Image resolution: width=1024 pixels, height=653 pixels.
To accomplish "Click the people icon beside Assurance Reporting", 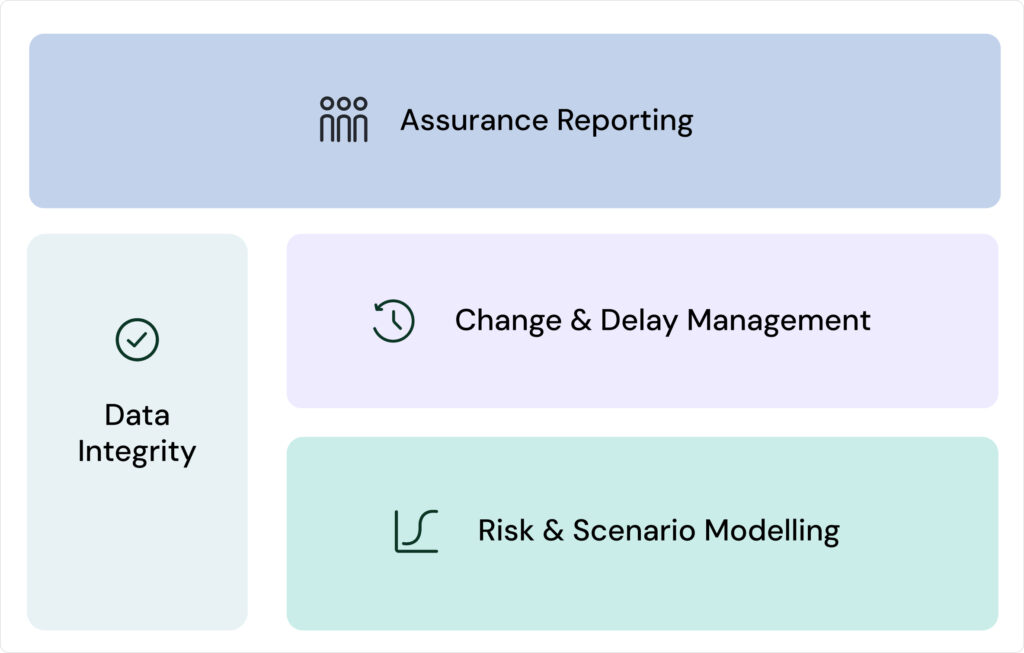I will [x=343, y=119].
